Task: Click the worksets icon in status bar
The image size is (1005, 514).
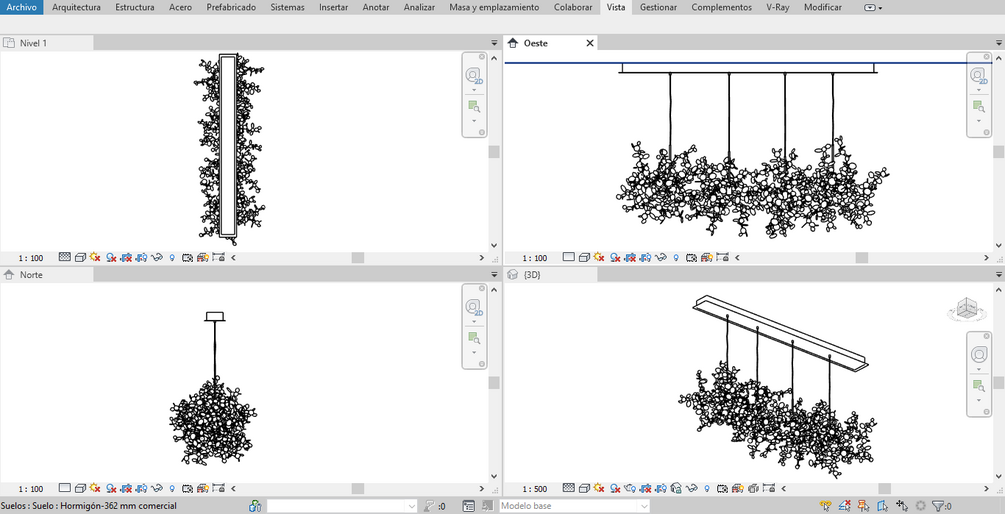Action: [x=256, y=506]
